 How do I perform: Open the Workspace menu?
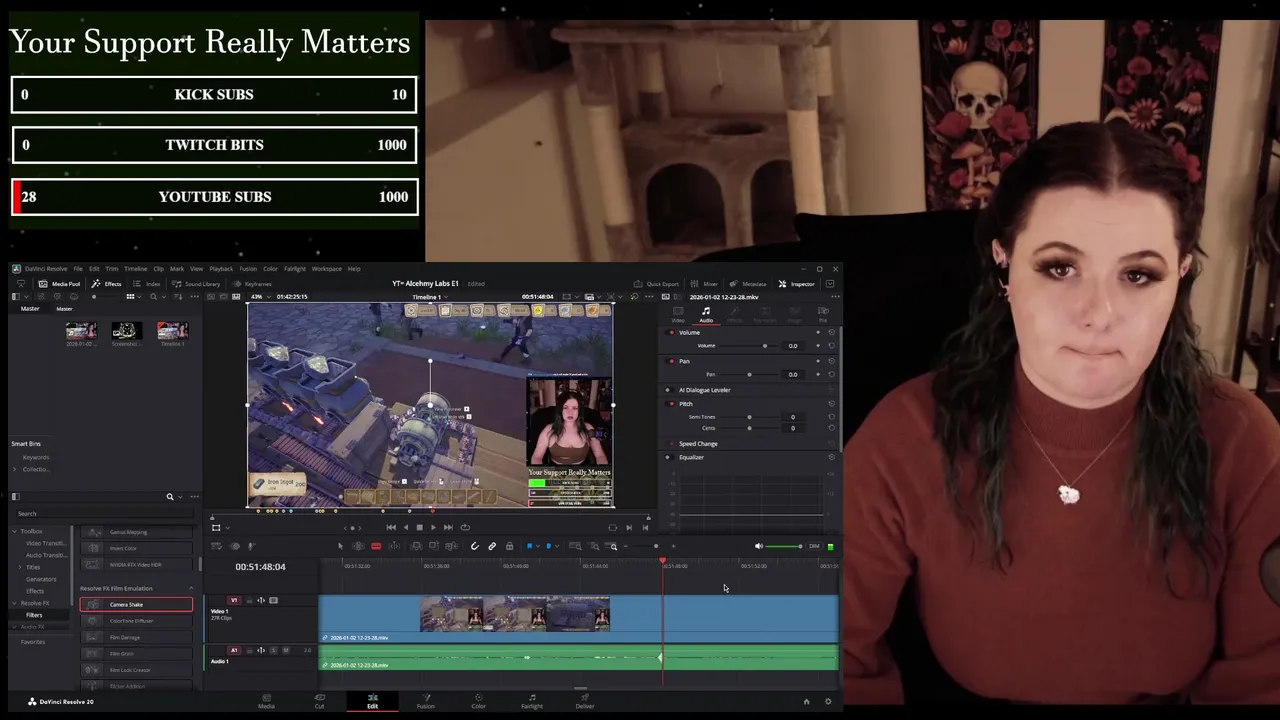pyautogui.click(x=326, y=269)
